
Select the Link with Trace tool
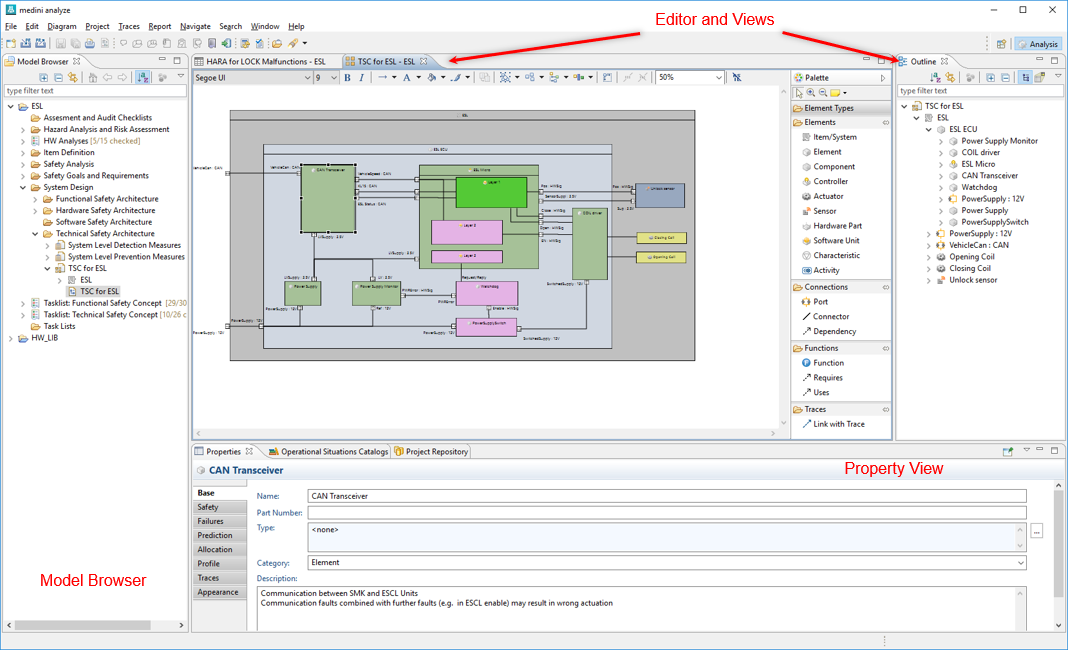coord(838,425)
